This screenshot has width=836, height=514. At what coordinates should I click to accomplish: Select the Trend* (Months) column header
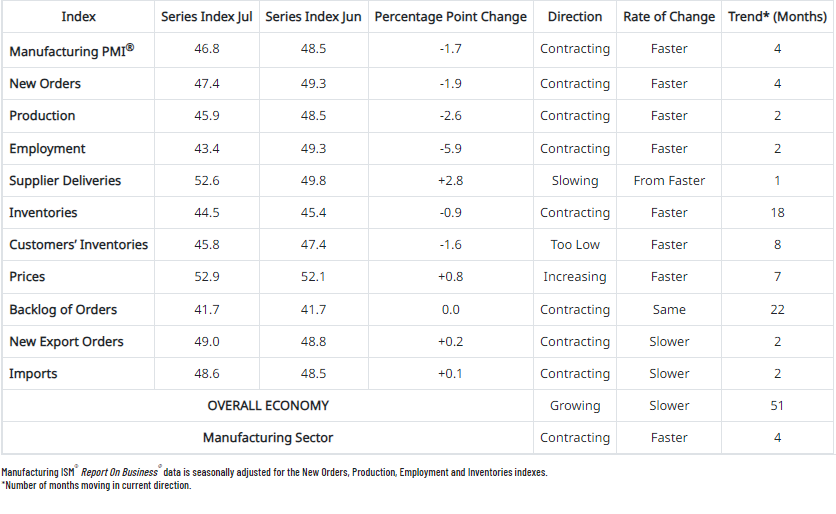pyautogui.click(x=777, y=16)
